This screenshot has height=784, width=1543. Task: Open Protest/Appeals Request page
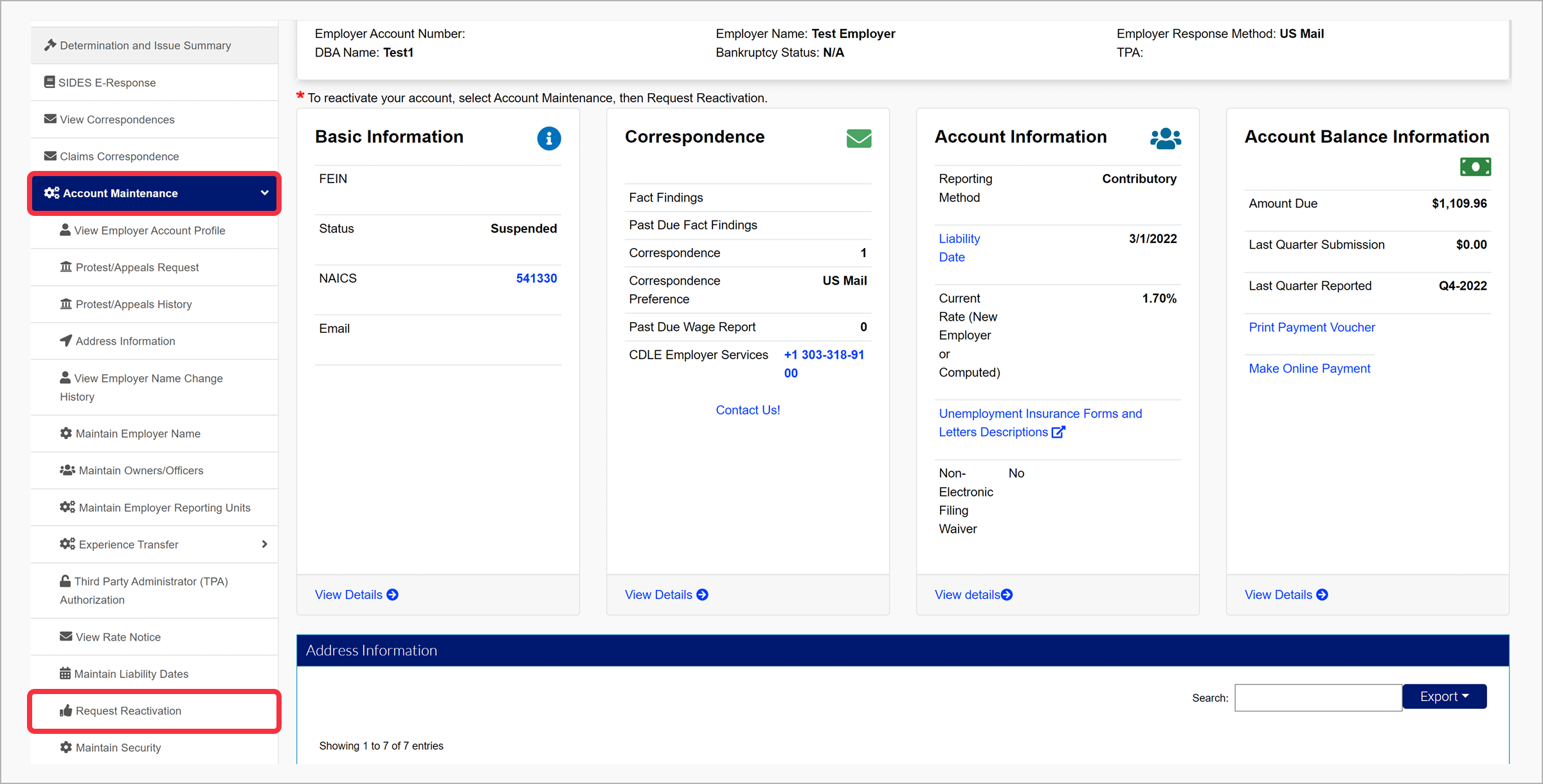154,267
